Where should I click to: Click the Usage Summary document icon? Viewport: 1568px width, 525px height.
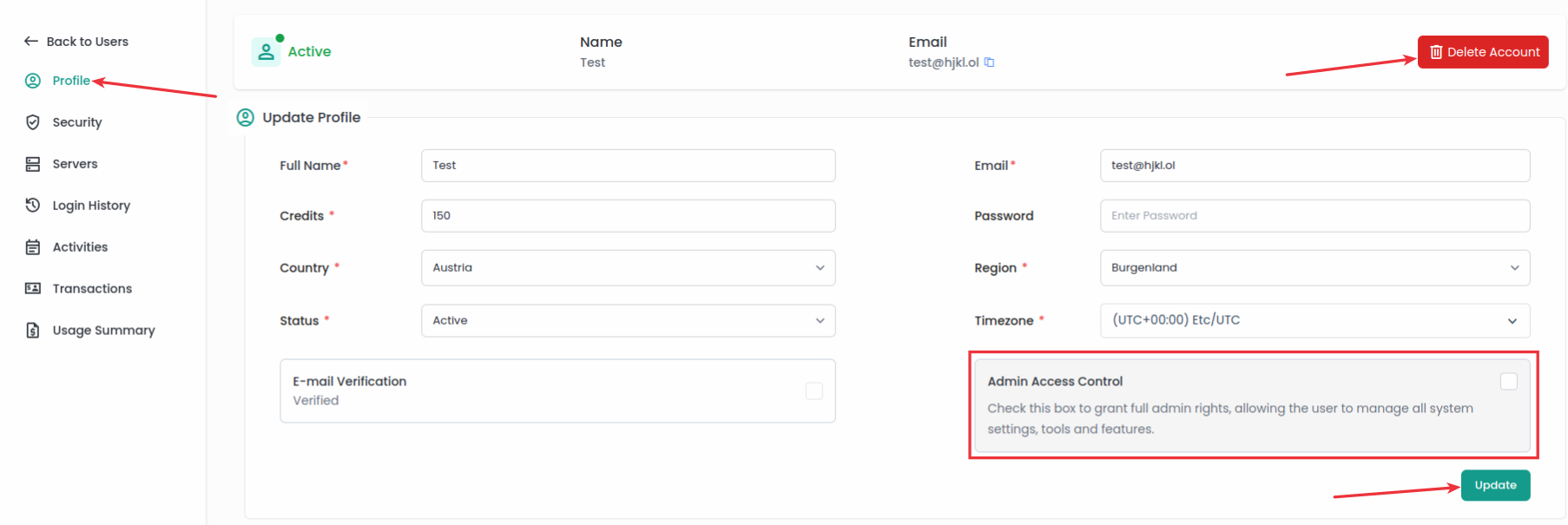coord(33,331)
